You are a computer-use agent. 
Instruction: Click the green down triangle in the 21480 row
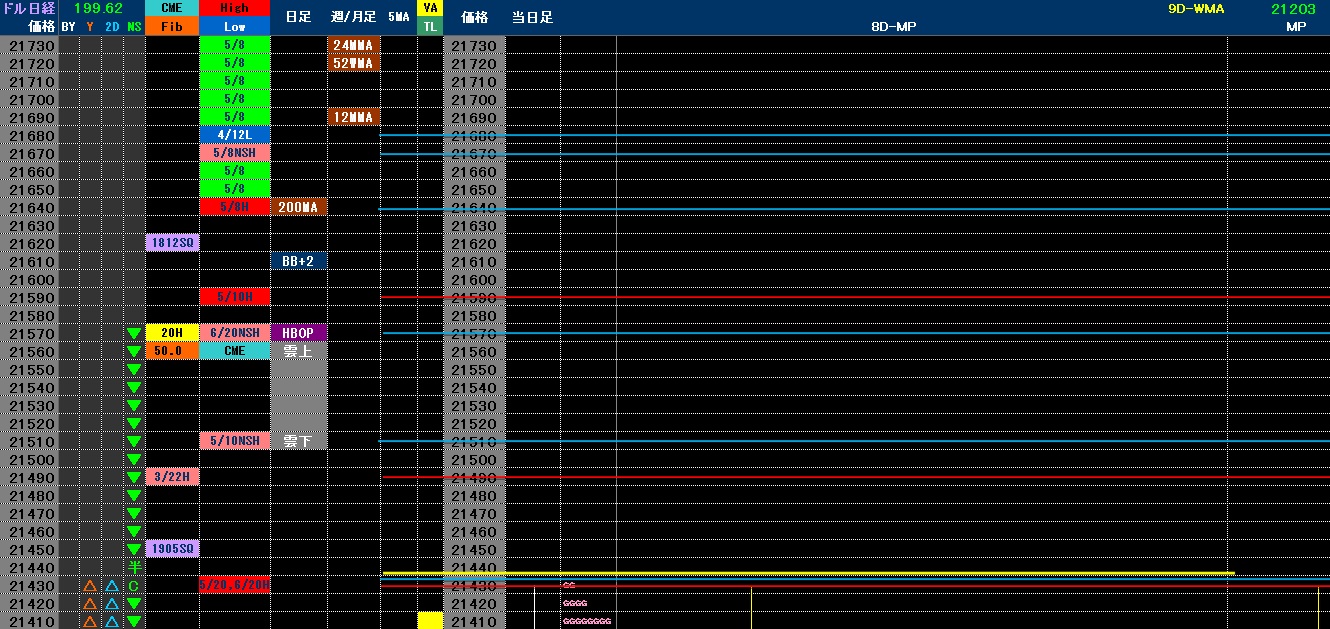coord(134,495)
